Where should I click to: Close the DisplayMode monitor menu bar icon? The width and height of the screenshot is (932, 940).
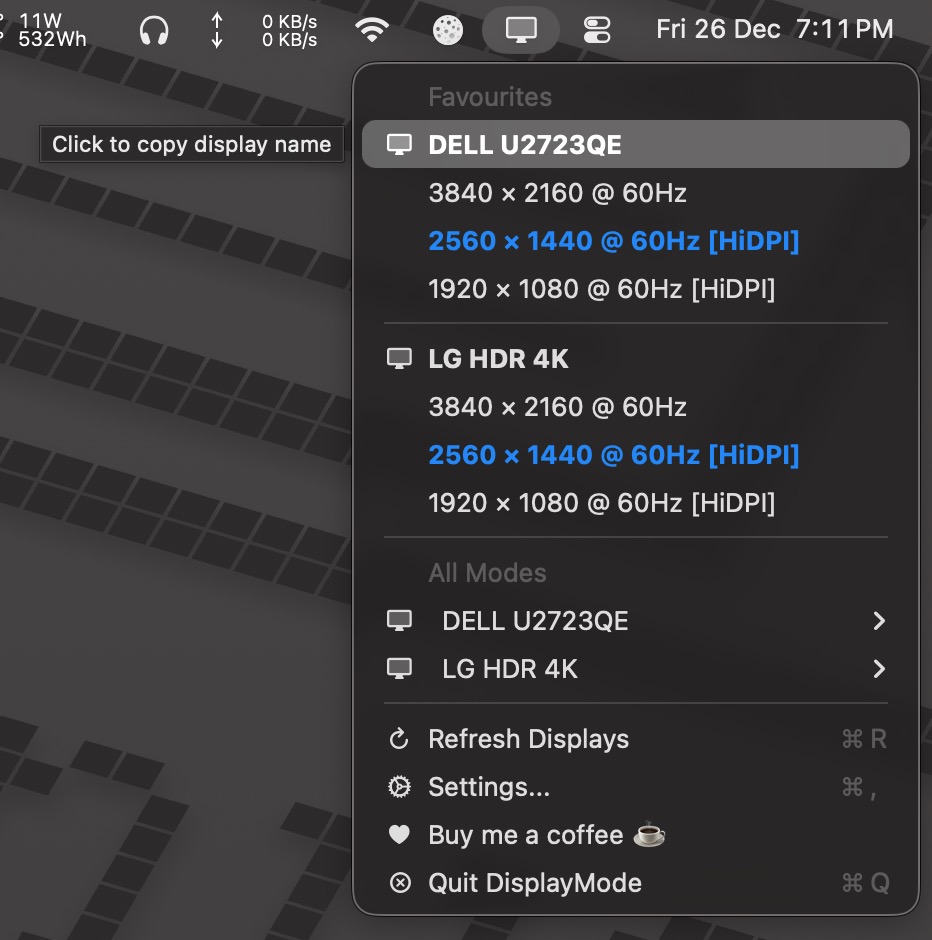coord(521,29)
